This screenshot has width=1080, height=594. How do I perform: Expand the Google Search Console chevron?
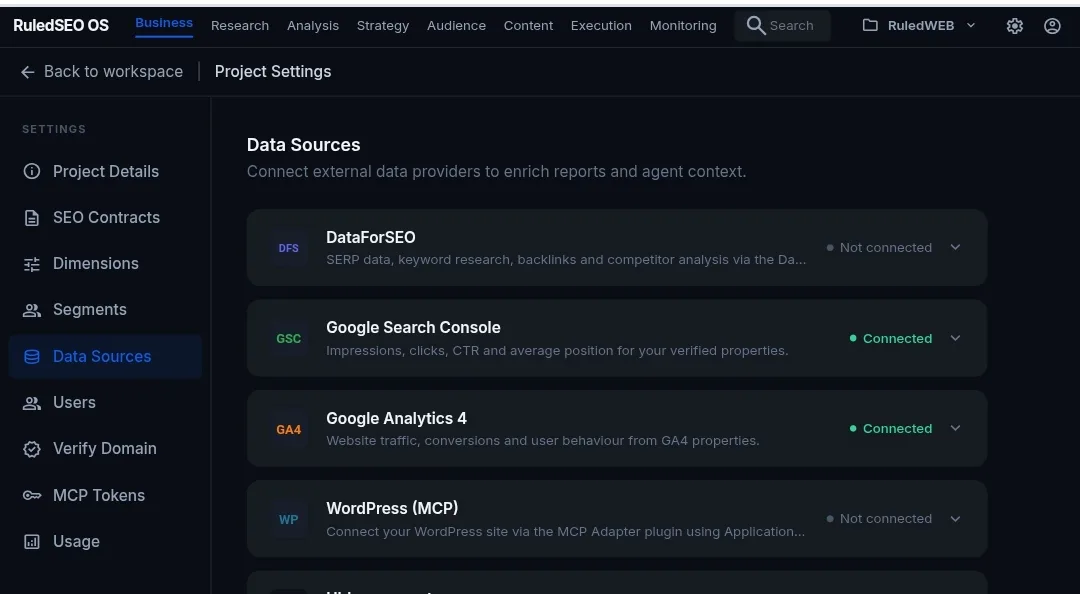coord(955,338)
